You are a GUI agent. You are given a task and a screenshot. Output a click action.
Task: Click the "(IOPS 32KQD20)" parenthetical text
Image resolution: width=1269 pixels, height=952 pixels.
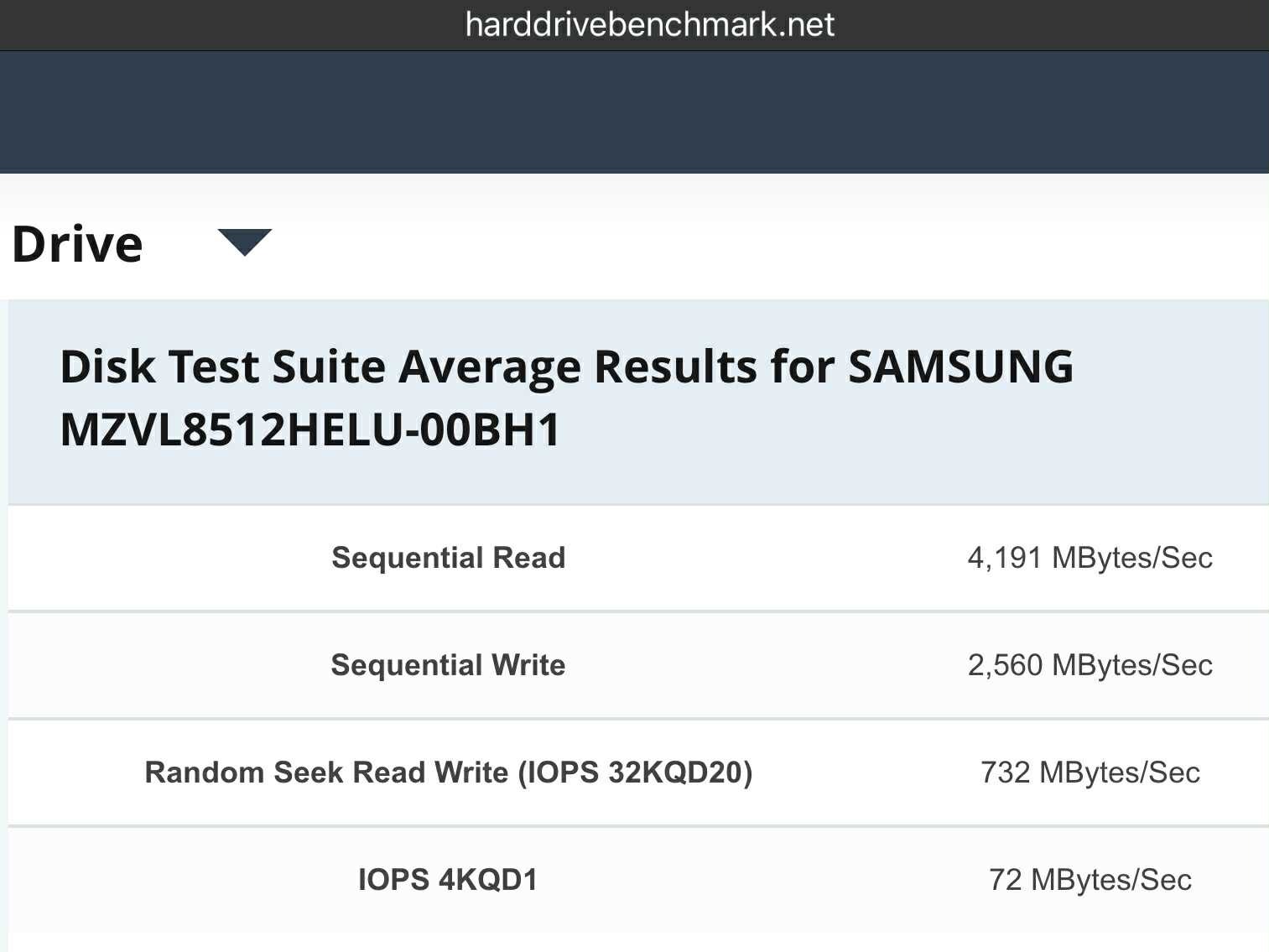coord(635,773)
